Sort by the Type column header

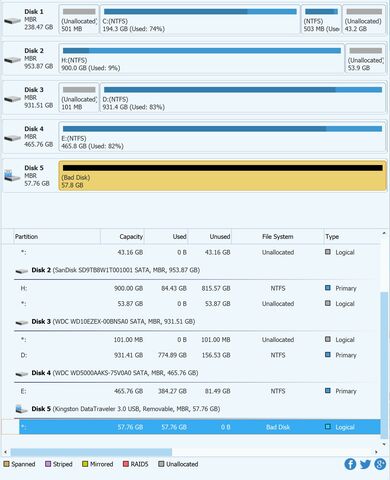(352, 237)
